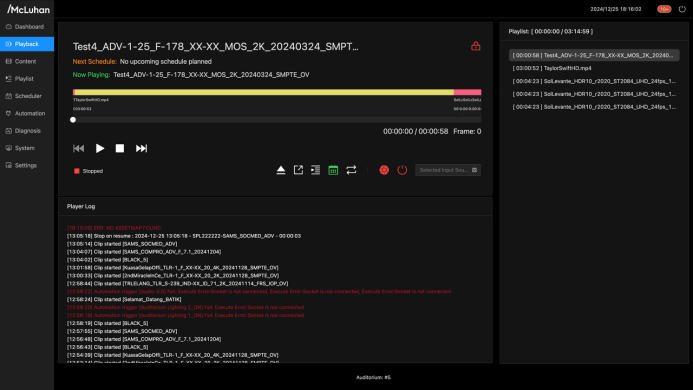Click the top-right power icon
The width and height of the screenshot is (693, 390).
tap(682, 9)
